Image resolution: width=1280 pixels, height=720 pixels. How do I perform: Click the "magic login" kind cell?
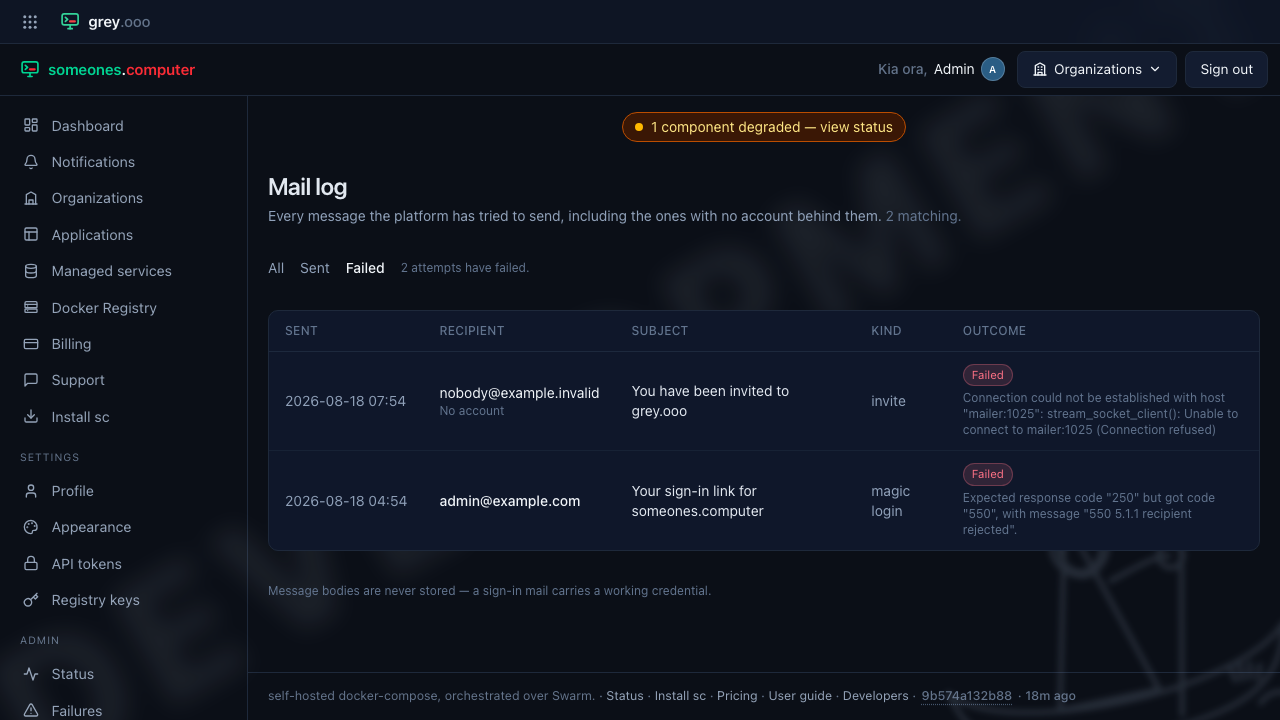coord(890,501)
